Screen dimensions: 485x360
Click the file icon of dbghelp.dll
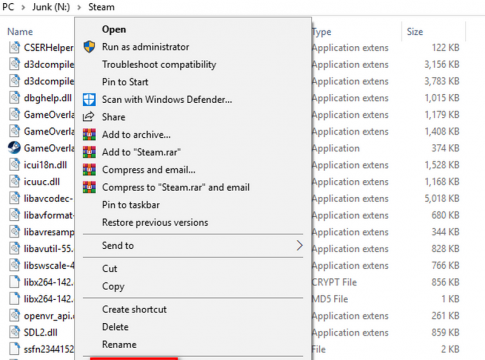pos(14,98)
